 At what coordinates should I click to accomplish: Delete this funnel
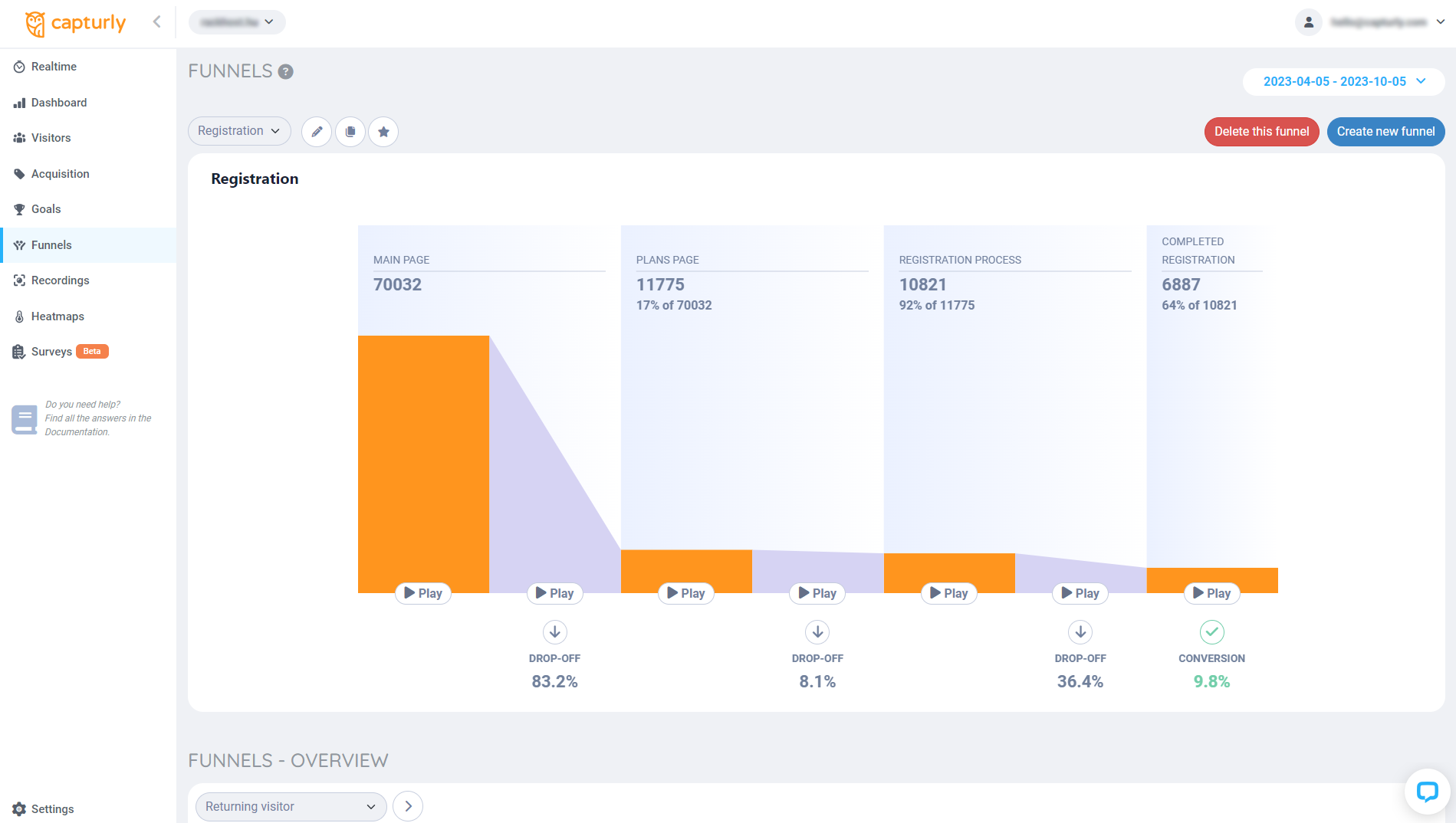tap(1260, 131)
